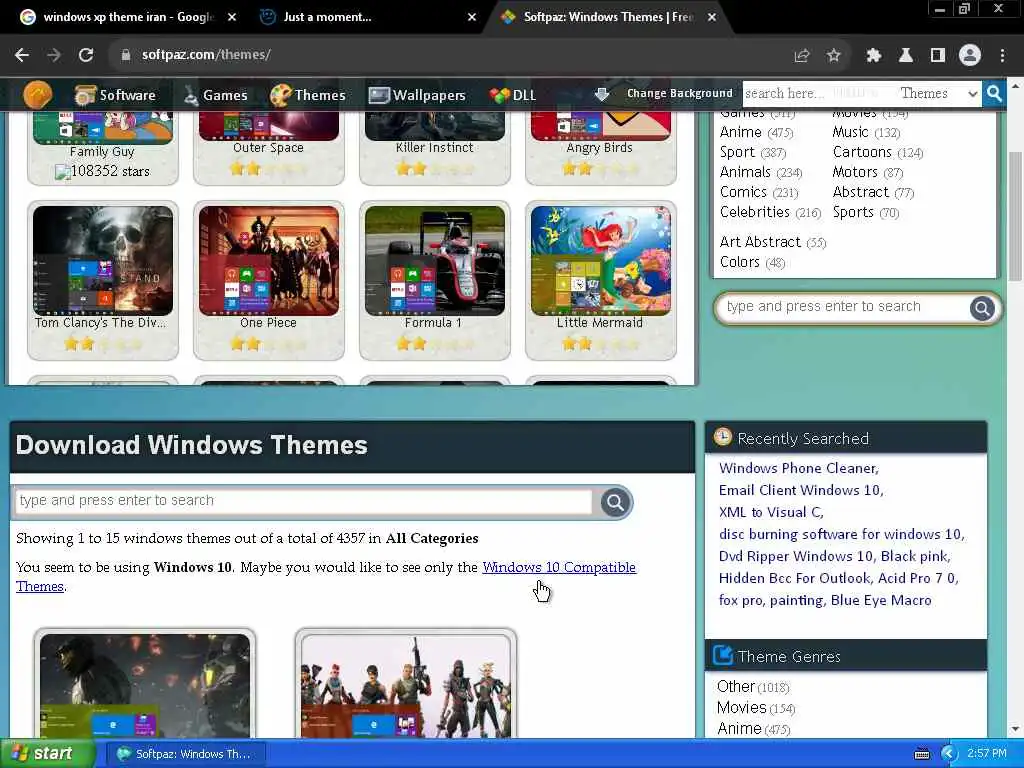Open the DLL section in navbar
Screen dimensions: 1024x768
(x=513, y=95)
